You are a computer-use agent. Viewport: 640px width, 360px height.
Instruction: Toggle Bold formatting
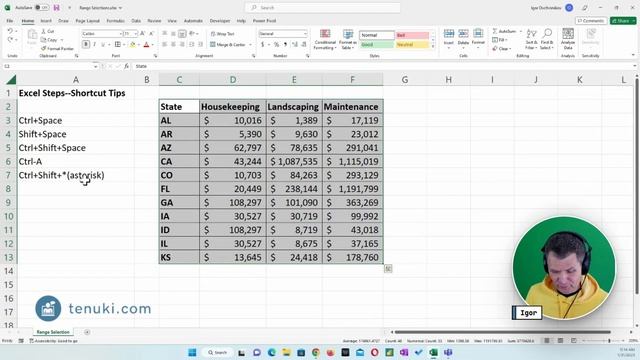(86, 44)
